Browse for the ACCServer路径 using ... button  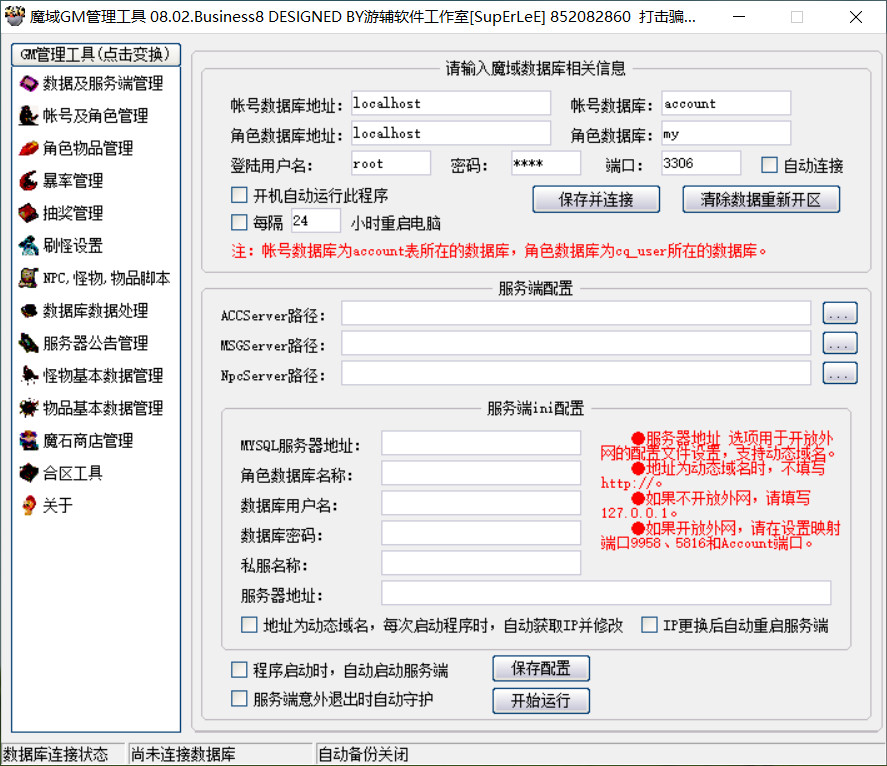pos(840,315)
